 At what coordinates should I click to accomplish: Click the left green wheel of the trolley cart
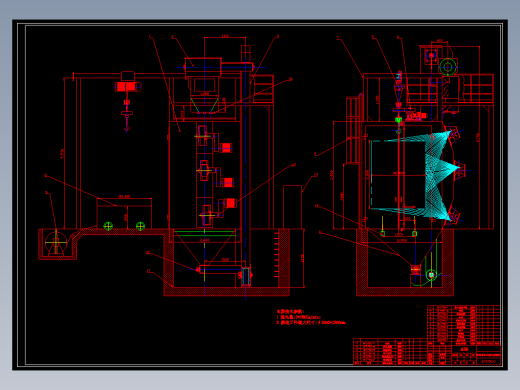[x=108, y=226]
